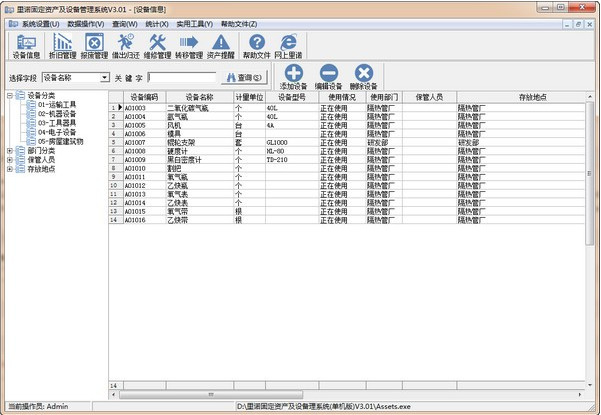Screen dimensions: 601x415
Task: Select 04-电子设备 in the tree
Action: [x=57, y=132]
